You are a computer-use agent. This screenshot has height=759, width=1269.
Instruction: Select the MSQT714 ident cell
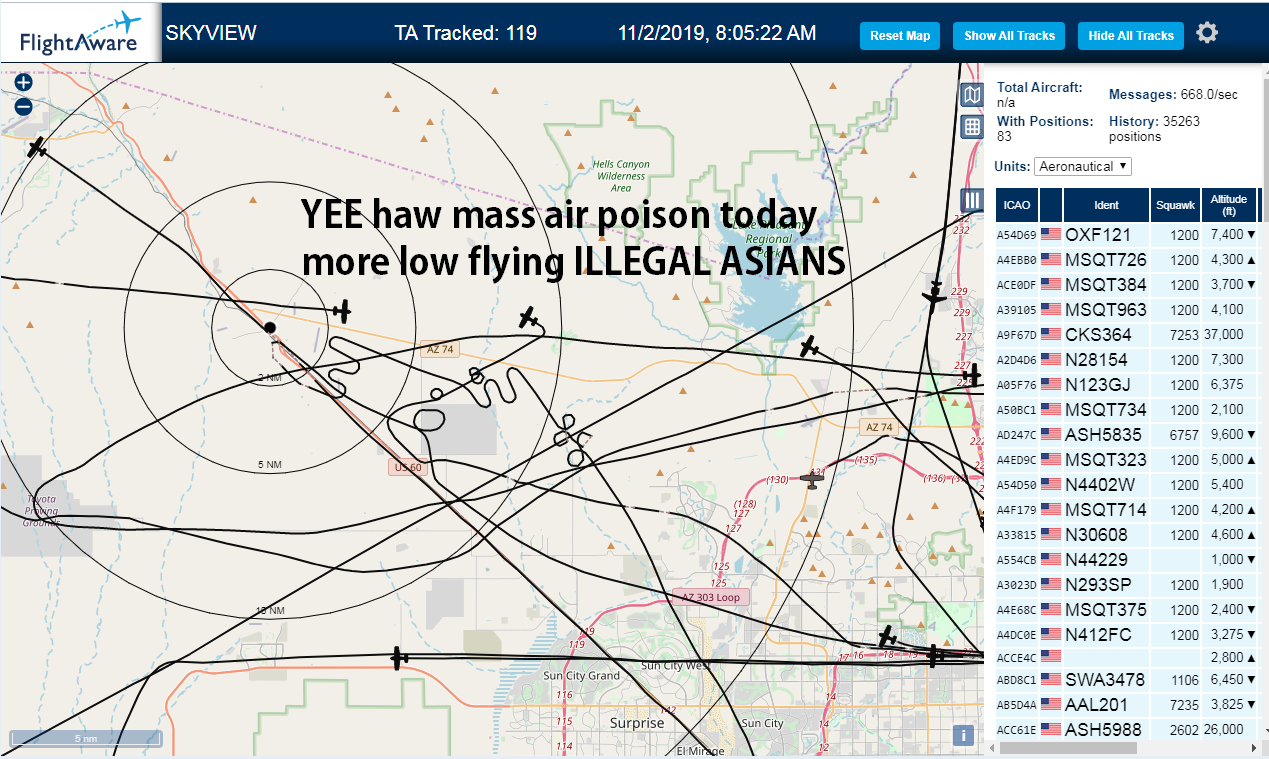(1106, 510)
